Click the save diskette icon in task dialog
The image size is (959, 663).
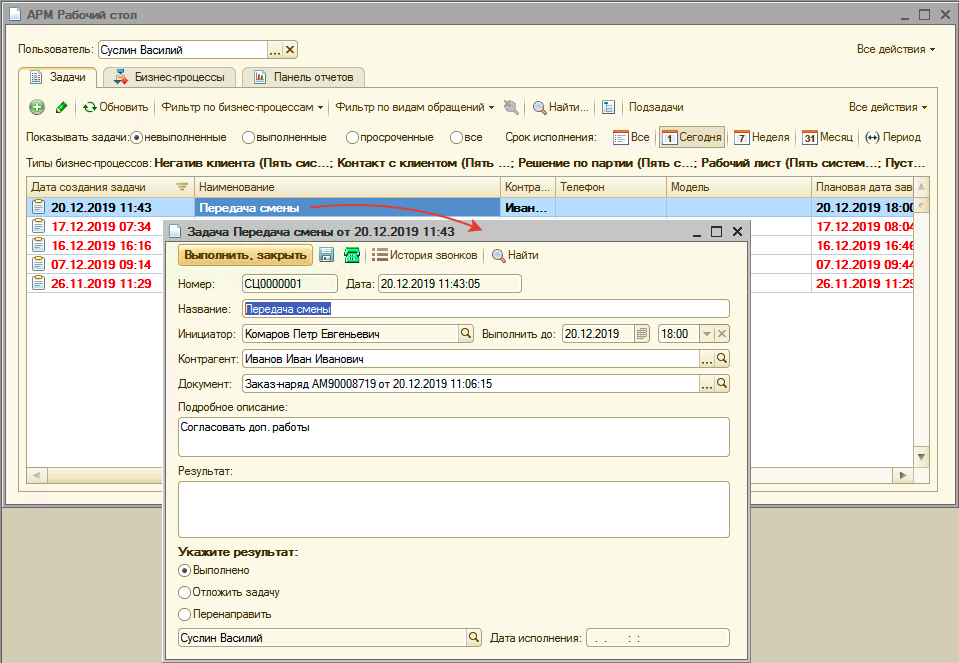click(x=326, y=255)
